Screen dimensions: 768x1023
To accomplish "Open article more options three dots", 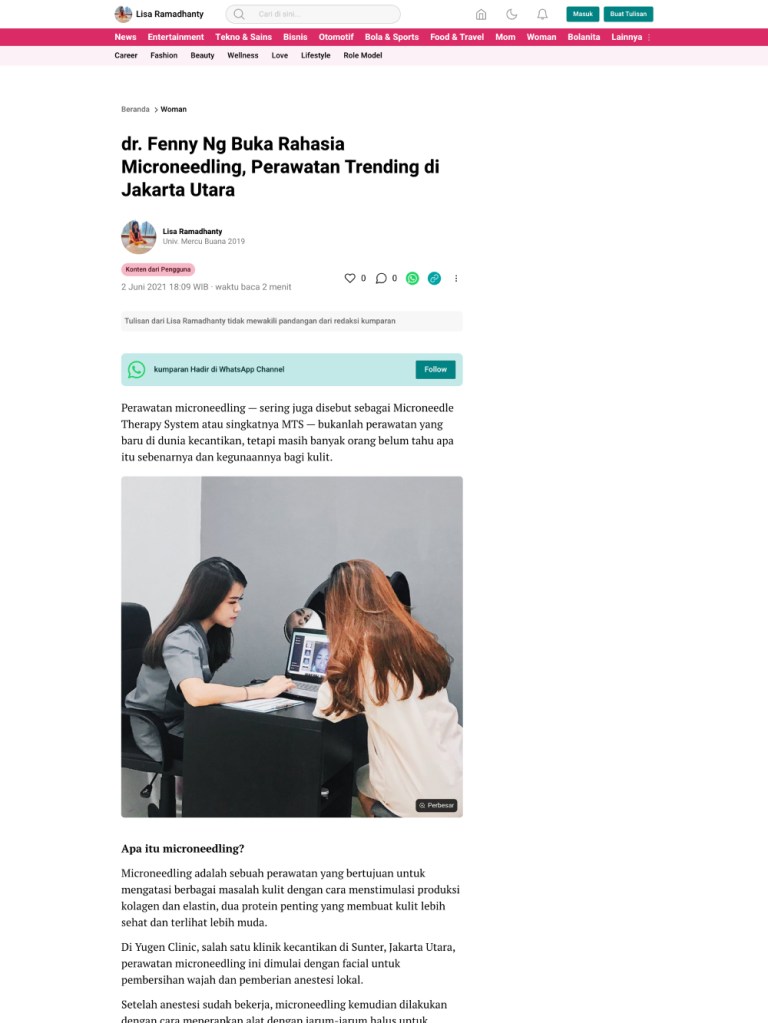I will [456, 279].
